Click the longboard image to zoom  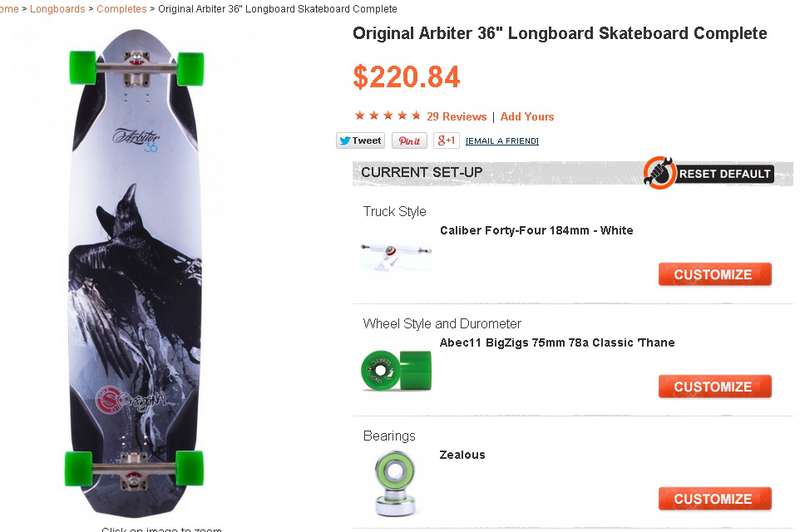(x=135, y=273)
